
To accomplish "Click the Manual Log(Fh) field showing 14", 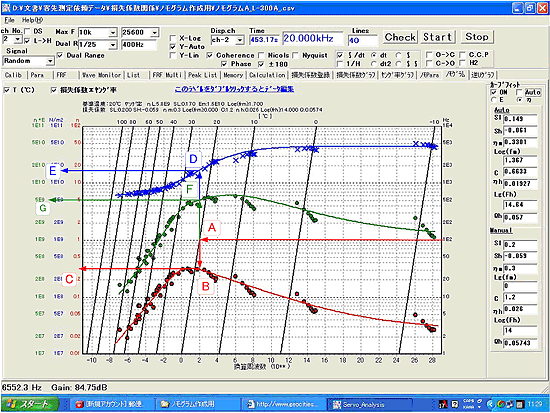I will [x=520, y=330].
